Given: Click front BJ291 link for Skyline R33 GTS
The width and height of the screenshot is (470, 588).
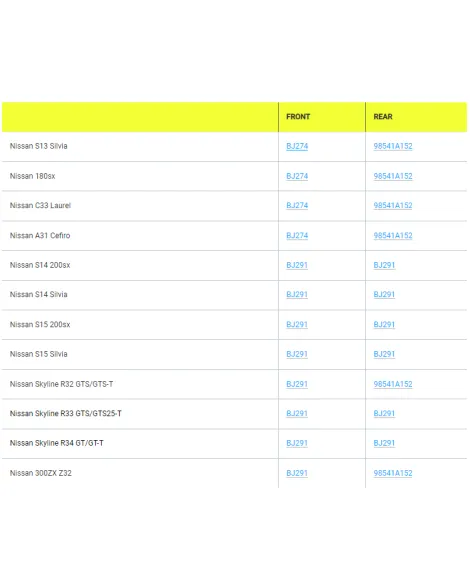Looking at the screenshot, I should (297, 413).
